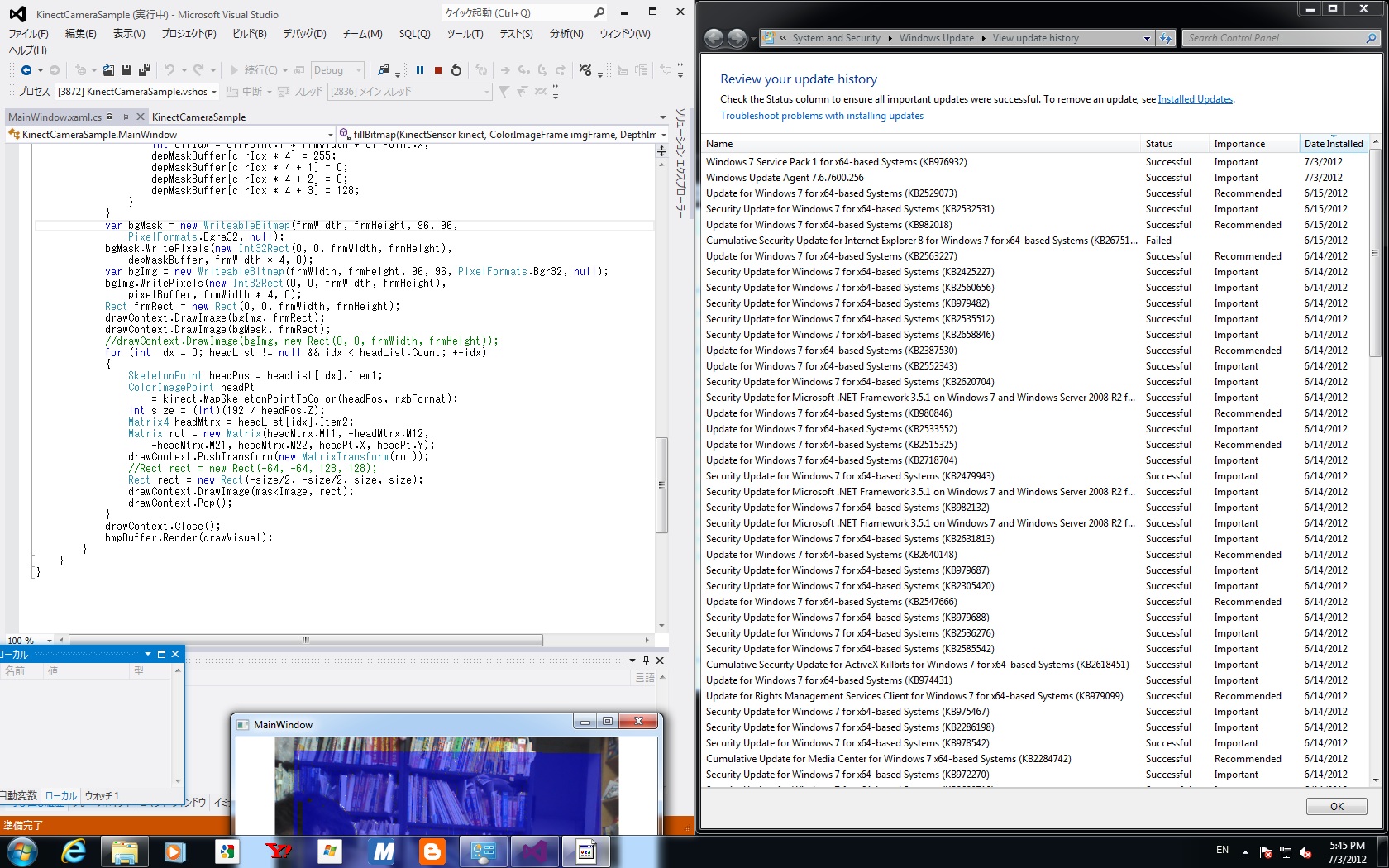Open Internet Explorer from the taskbar
The height and width of the screenshot is (868, 1389).
(74, 851)
